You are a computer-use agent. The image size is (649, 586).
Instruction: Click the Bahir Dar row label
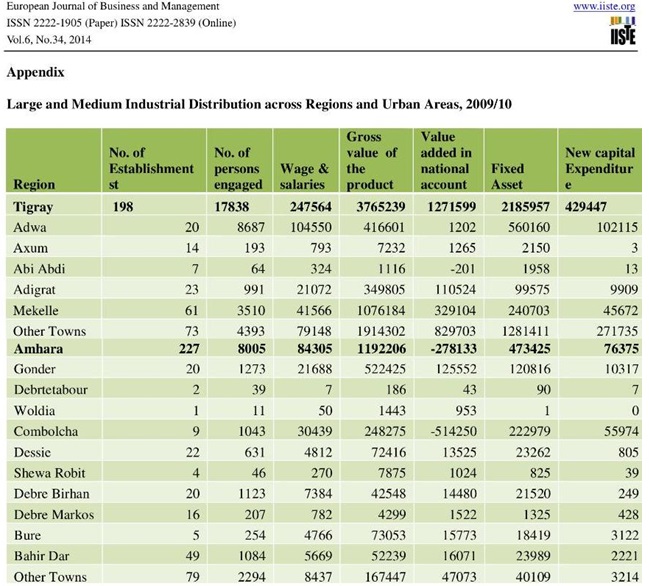[44, 555]
